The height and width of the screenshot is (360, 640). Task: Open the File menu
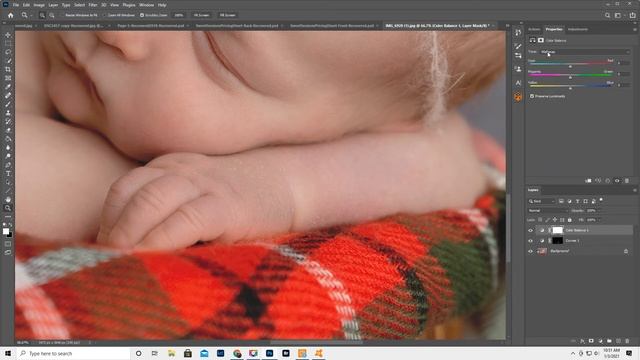[x=16, y=5]
